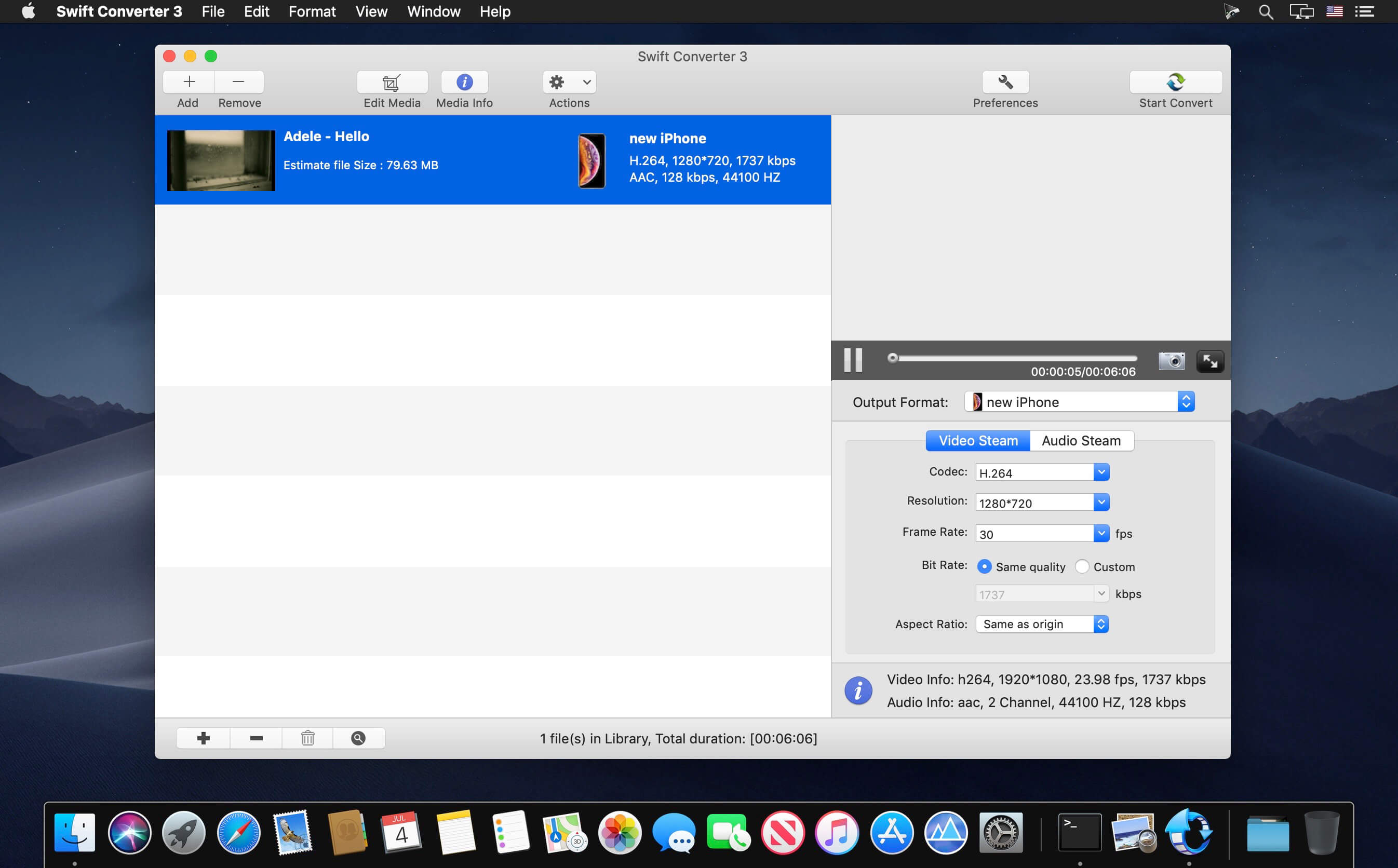The height and width of the screenshot is (868, 1398).
Task: Open the Actions gear menu
Action: [569, 82]
